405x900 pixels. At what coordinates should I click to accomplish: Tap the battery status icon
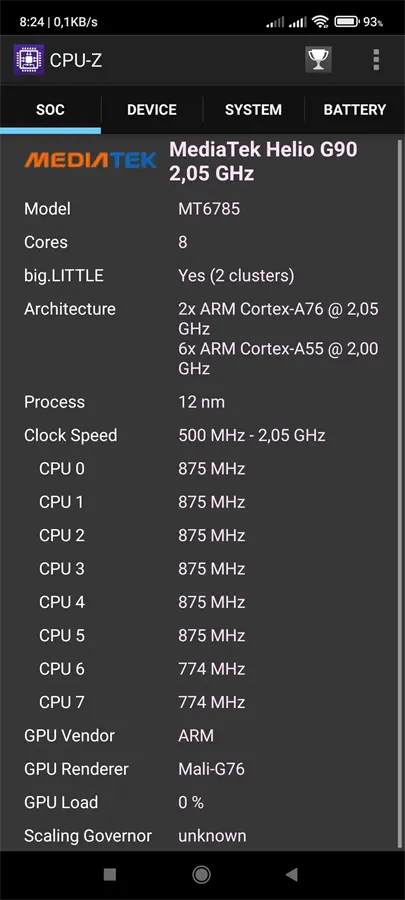347,22
